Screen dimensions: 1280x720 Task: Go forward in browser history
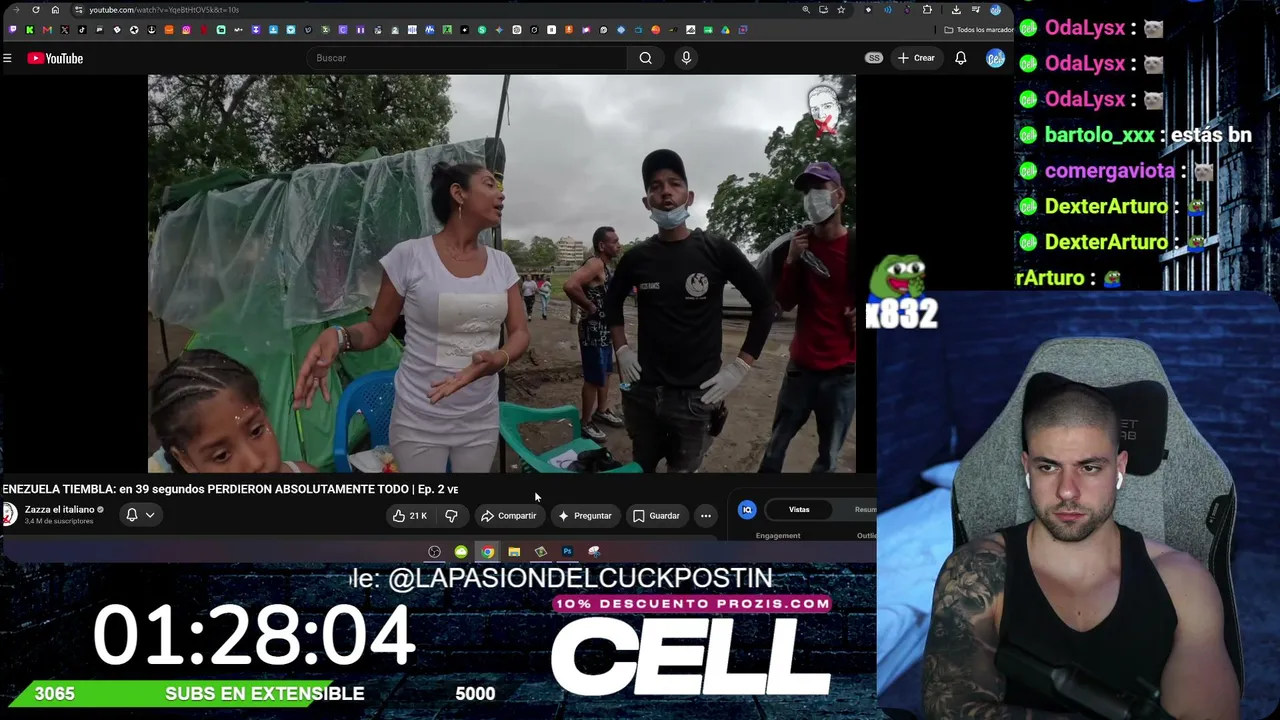point(16,10)
